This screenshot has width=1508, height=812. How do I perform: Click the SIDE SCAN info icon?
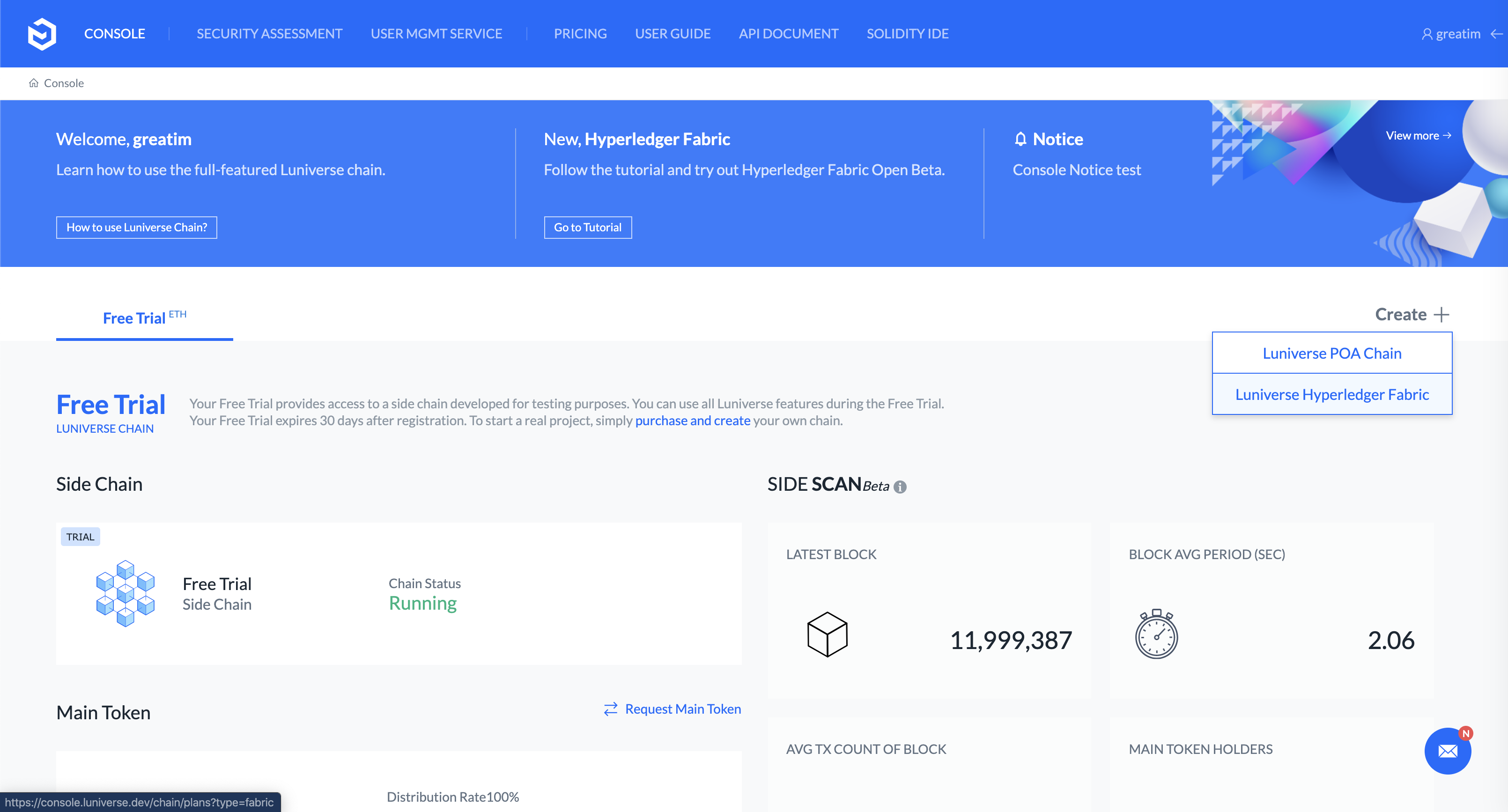(900, 487)
